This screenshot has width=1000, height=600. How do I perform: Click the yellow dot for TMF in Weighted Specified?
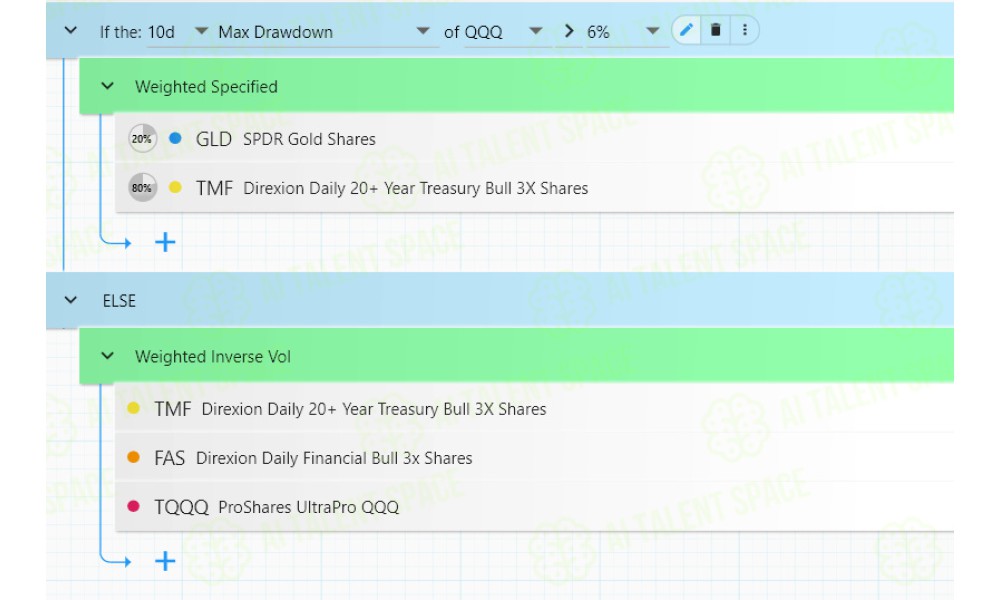175,187
